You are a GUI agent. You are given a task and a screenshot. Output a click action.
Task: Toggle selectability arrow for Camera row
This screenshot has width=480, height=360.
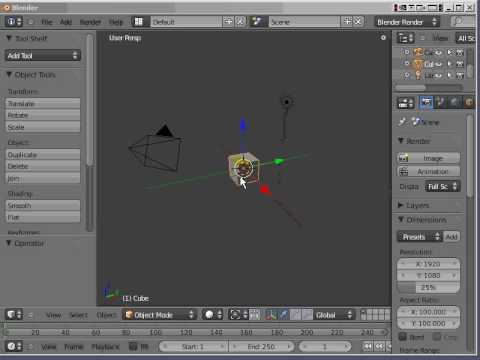pyautogui.click(x=450, y=53)
